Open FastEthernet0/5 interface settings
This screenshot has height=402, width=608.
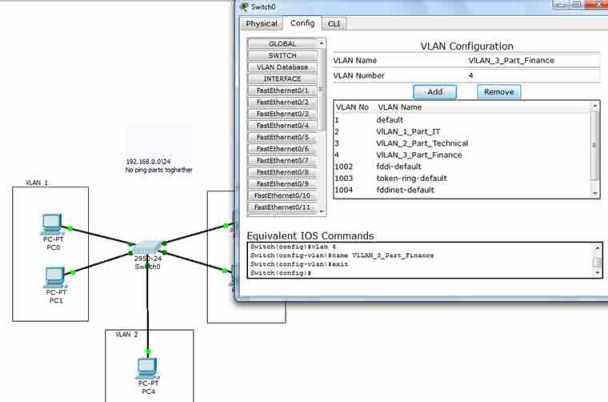coord(282,137)
